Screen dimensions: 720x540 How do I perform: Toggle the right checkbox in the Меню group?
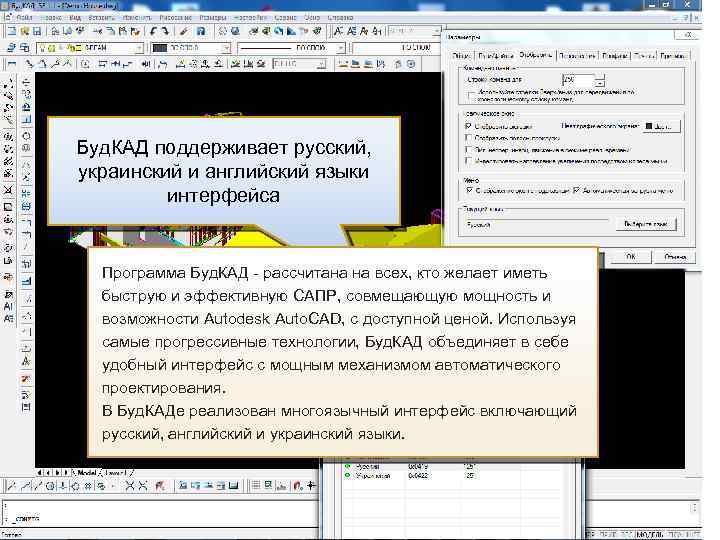[576, 190]
